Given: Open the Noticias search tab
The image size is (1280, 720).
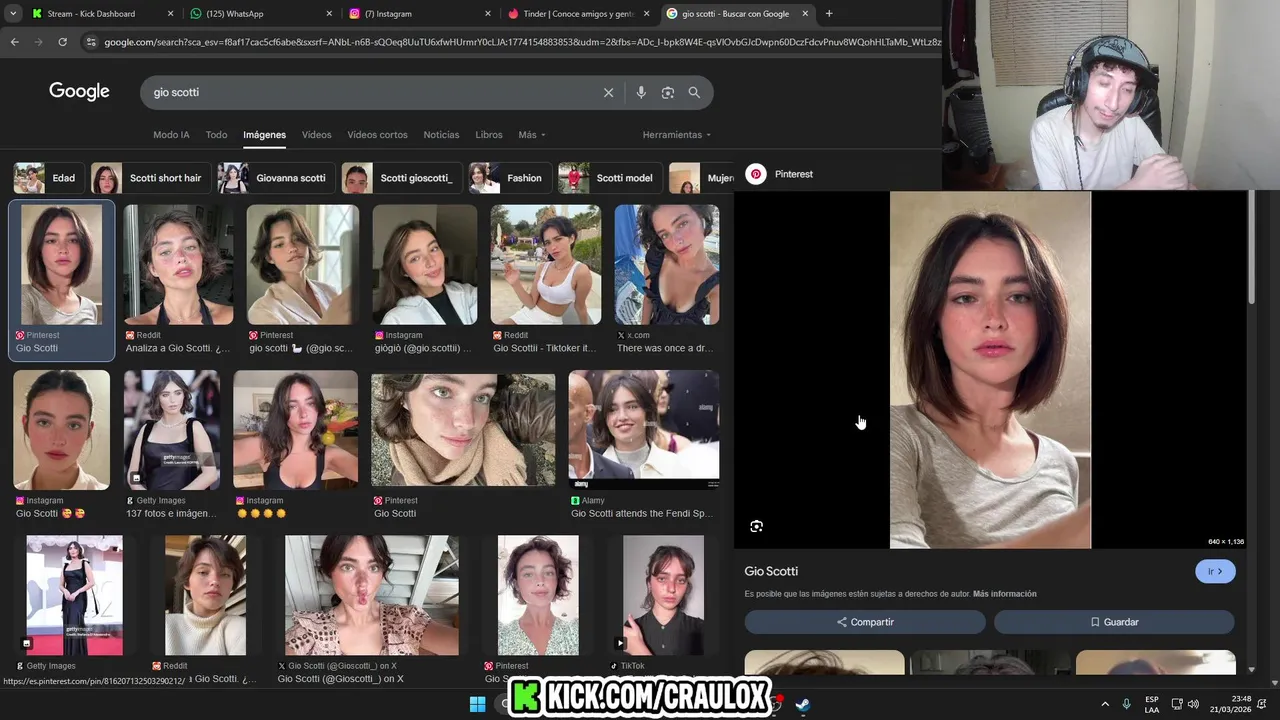Looking at the screenshot, I should [441, 135].
